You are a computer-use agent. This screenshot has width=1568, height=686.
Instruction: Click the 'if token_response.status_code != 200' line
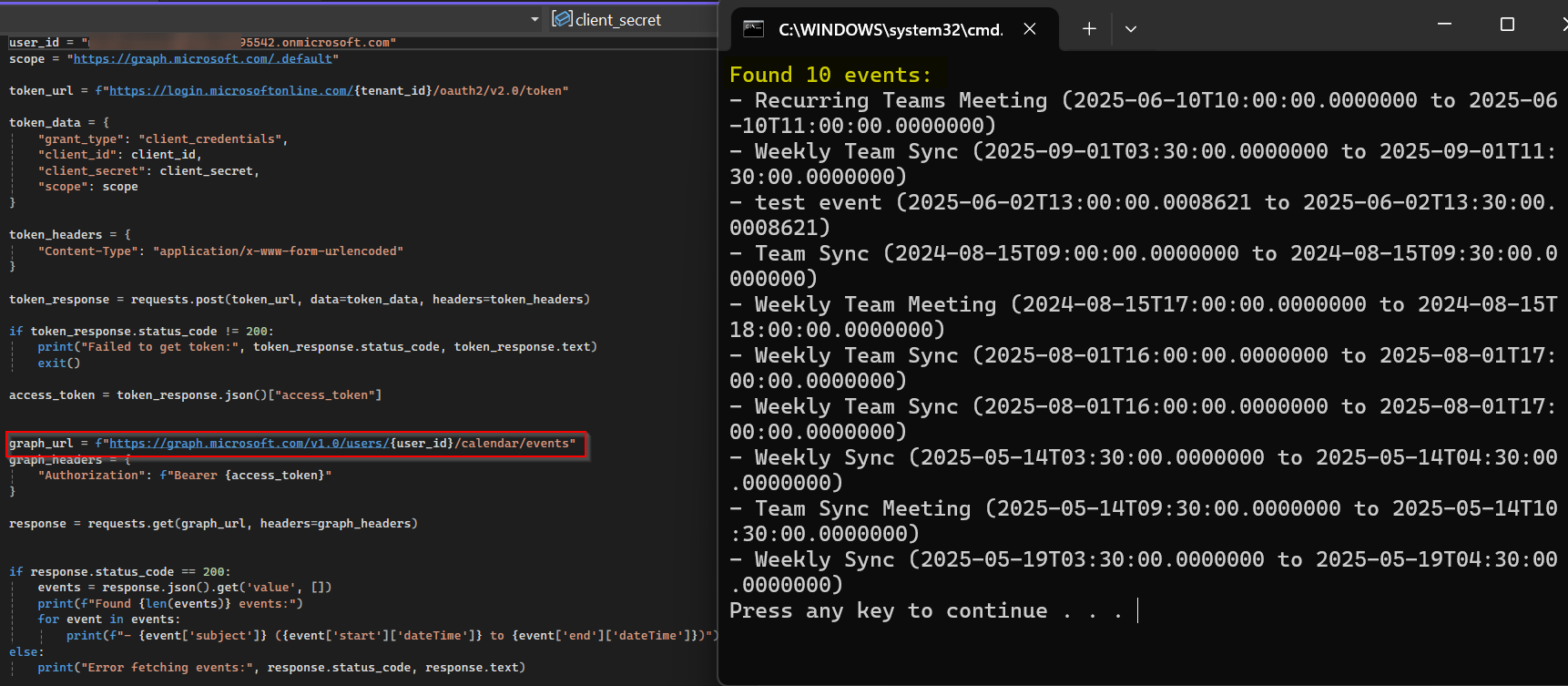(x=141, y=332)
